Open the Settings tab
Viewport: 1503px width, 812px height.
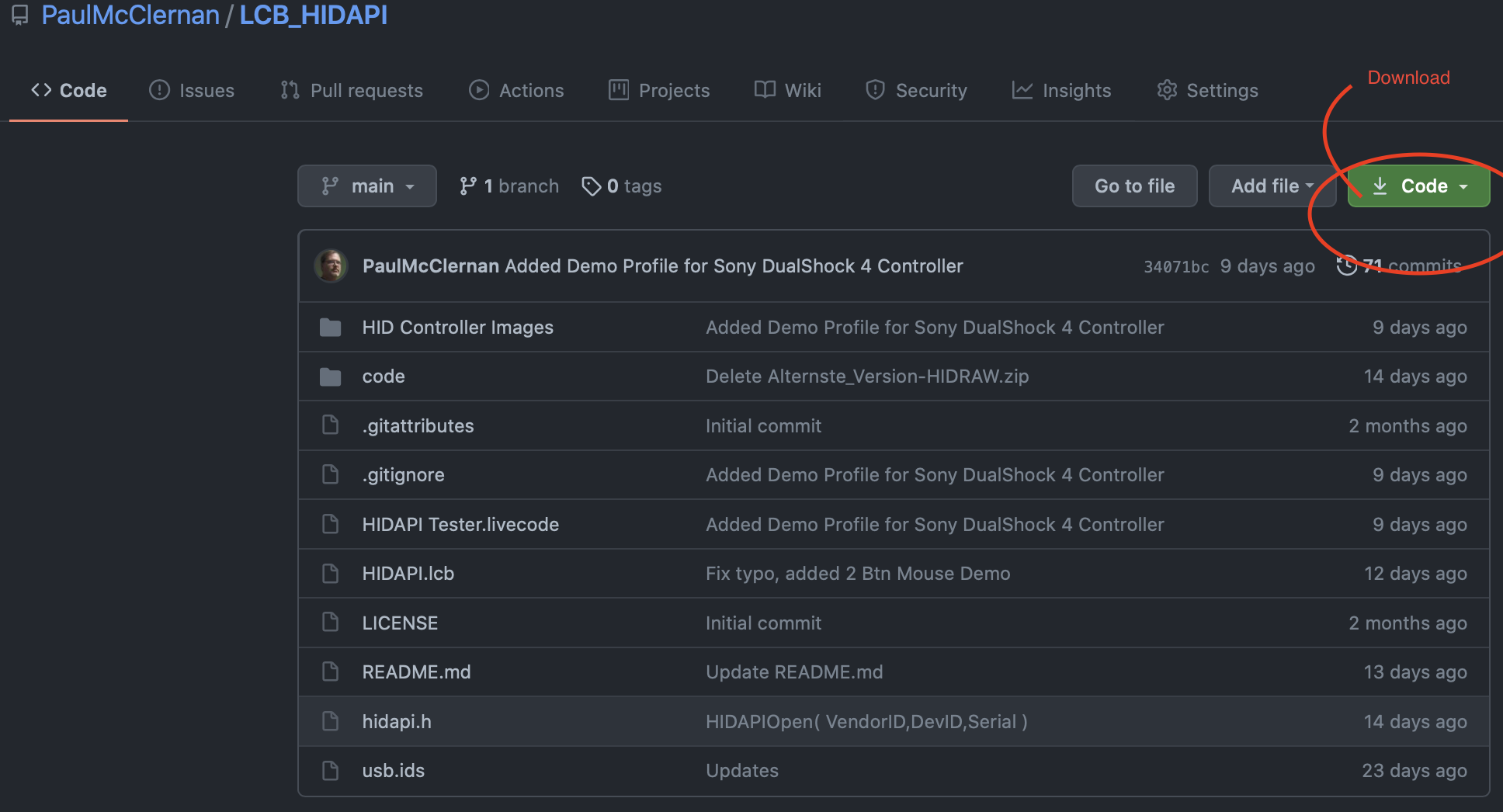1207,91
